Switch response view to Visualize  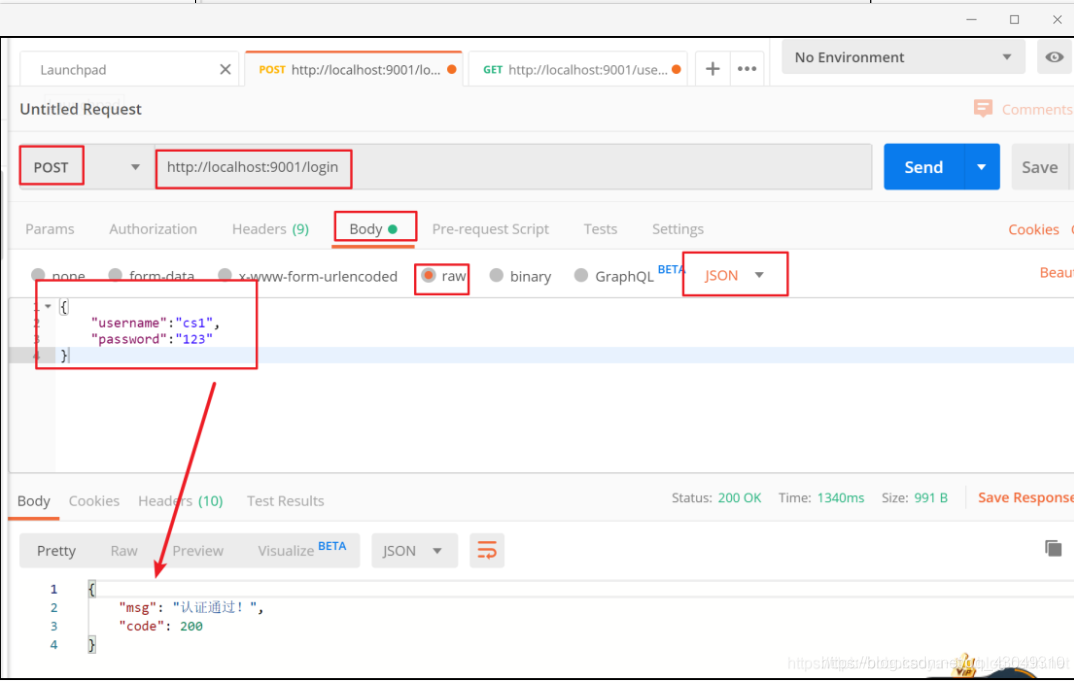301,550
